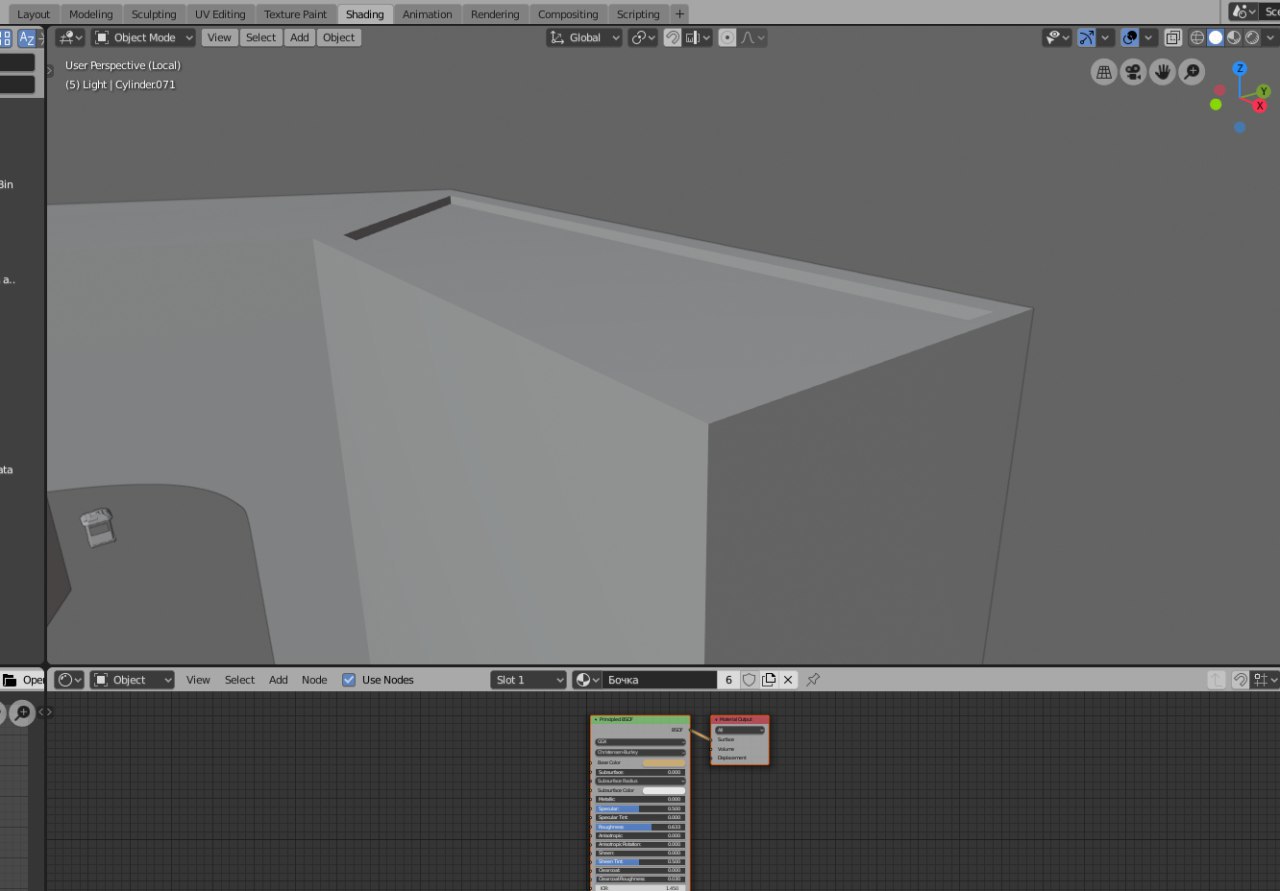Create new material copy icon
The width and height of the screenshot is (1280, 891).
[768, 680]
